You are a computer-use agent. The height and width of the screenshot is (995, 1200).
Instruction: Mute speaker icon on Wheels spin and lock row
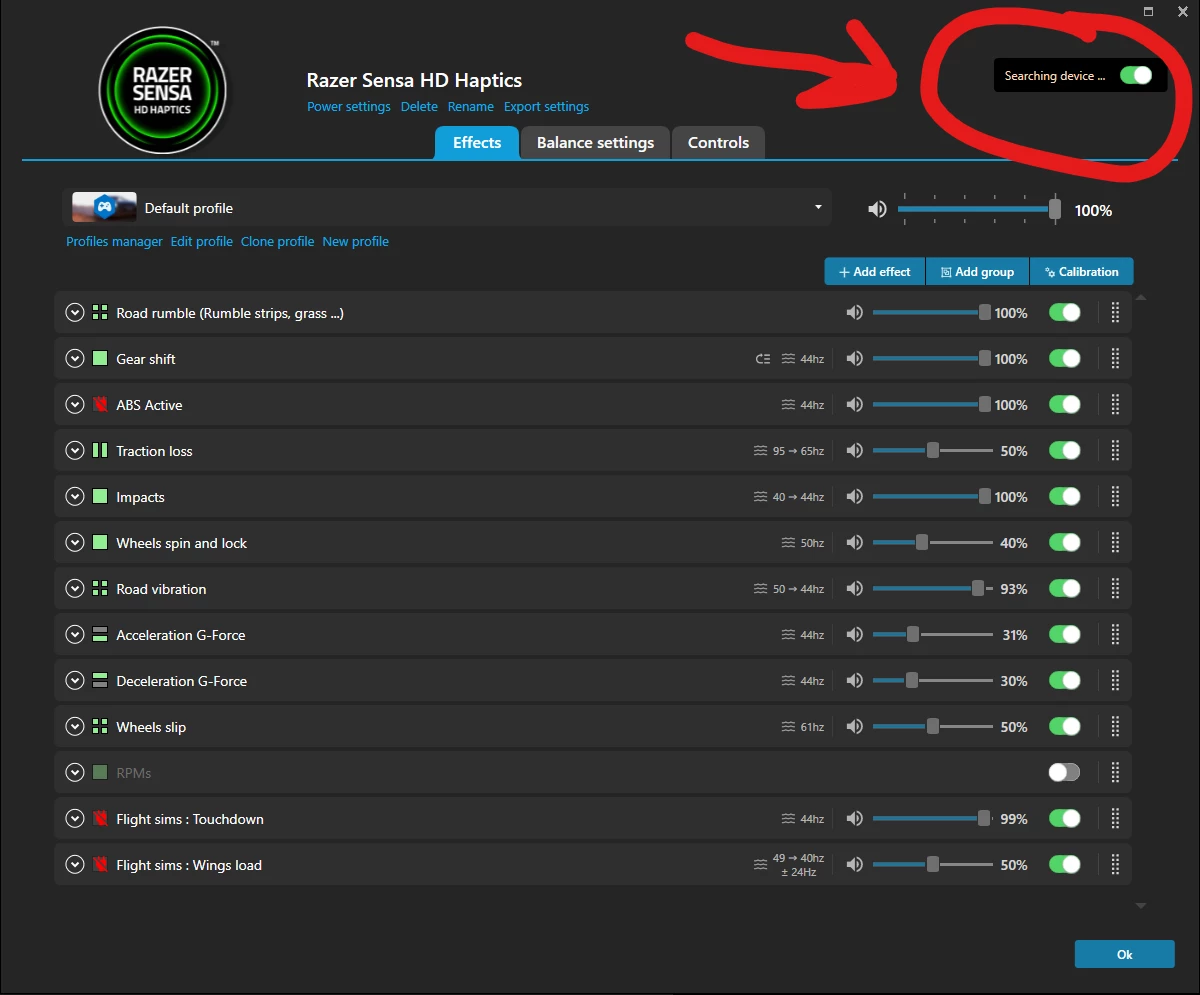click(854, 543)
